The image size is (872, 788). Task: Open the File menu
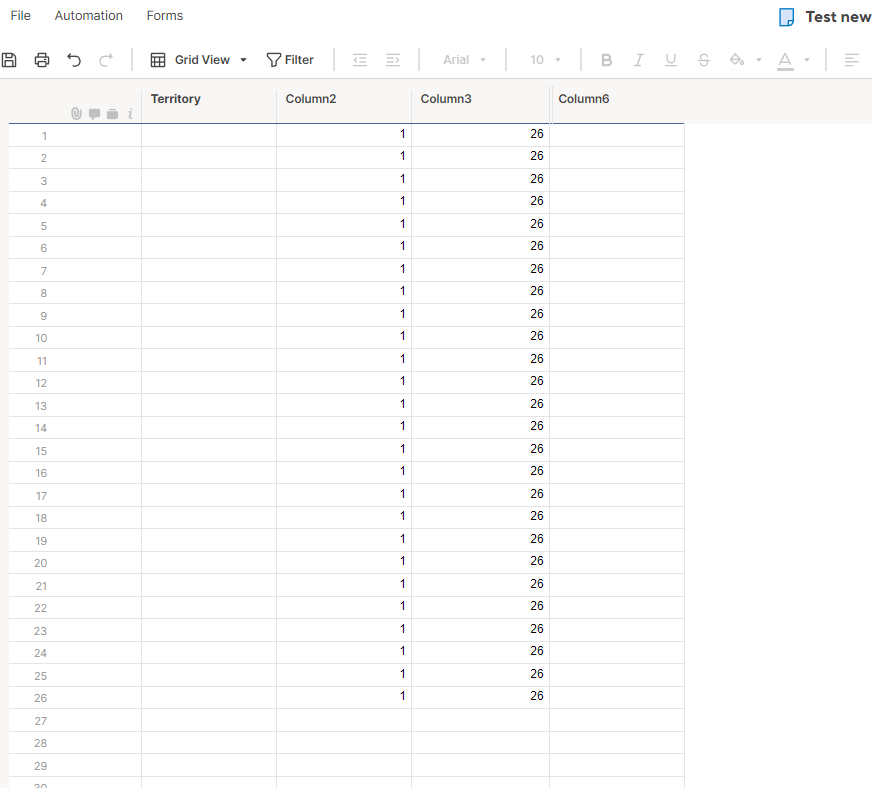tap(20, 15)
